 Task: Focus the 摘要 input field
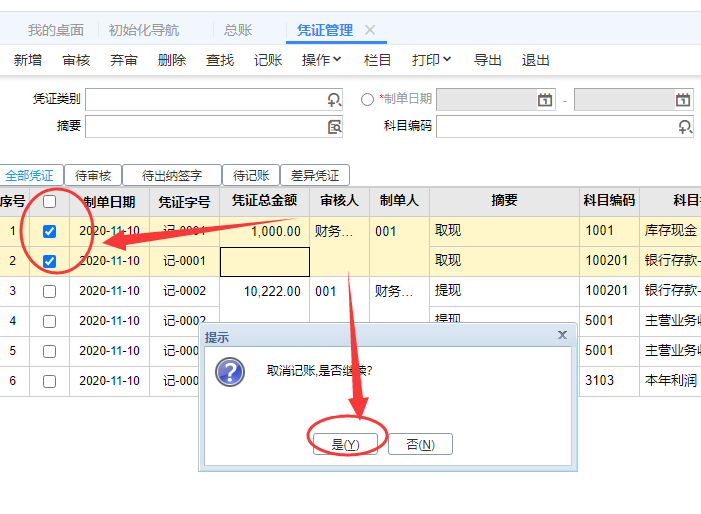pyautogui.click(x=214, y=127)
